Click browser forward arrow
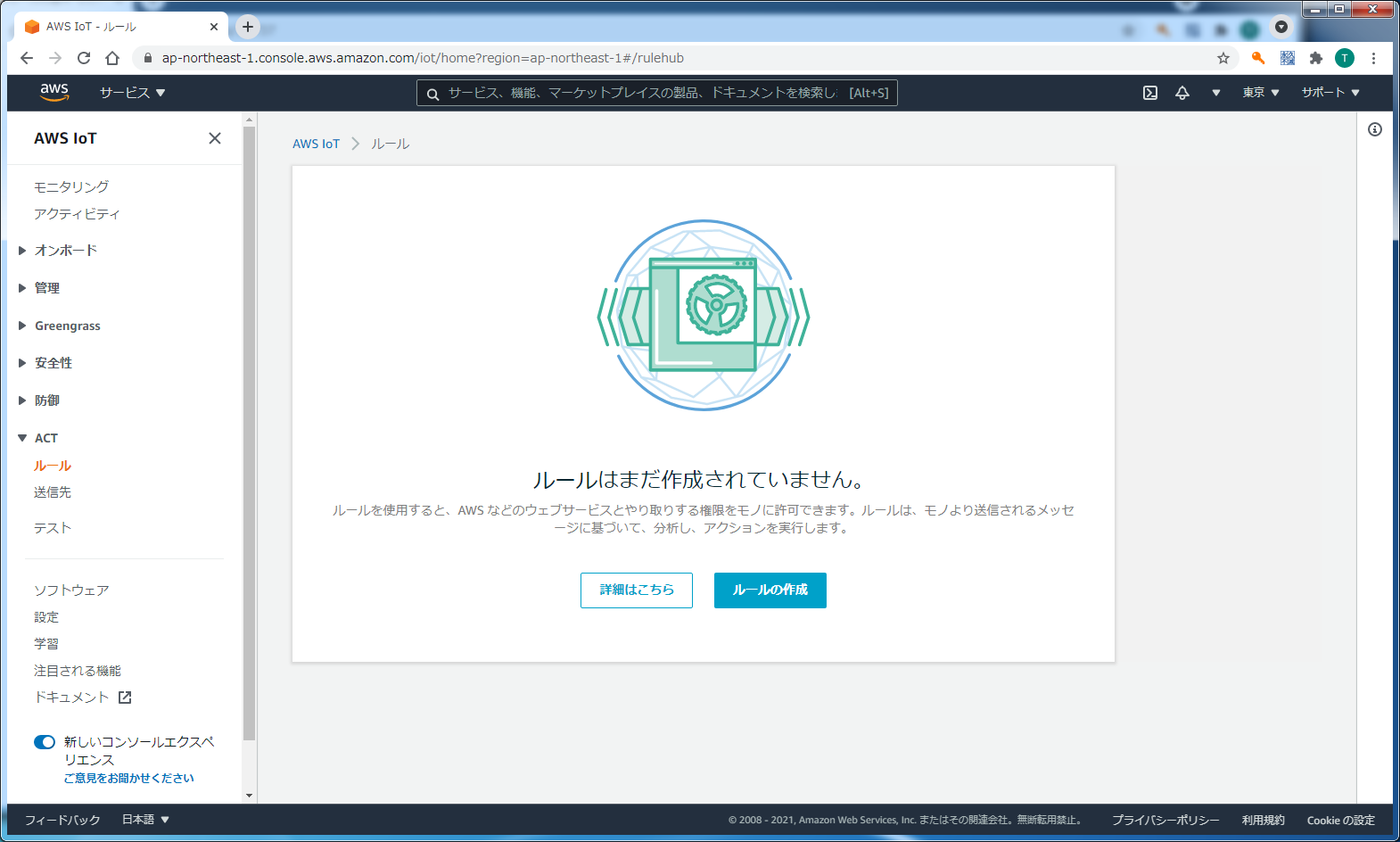Image resolution: width=1400 pixels, height=842 pixels. [55, 58]
